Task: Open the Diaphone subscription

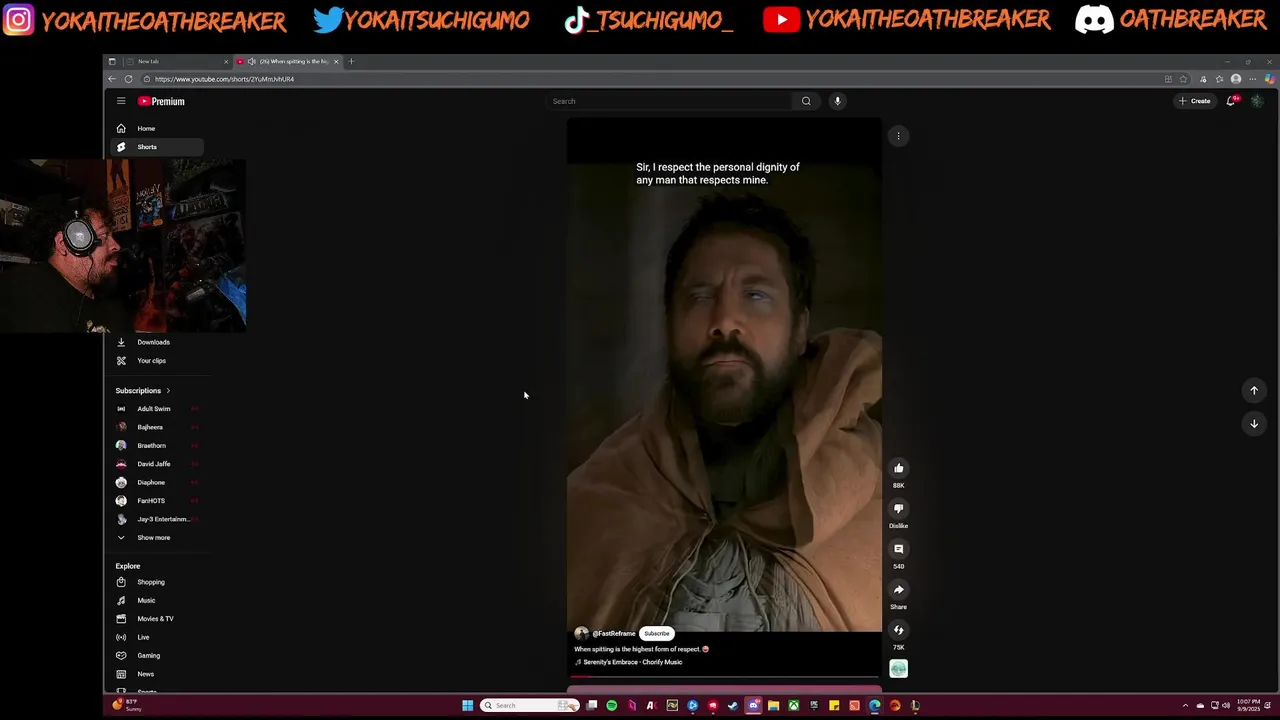Action: 155,483
